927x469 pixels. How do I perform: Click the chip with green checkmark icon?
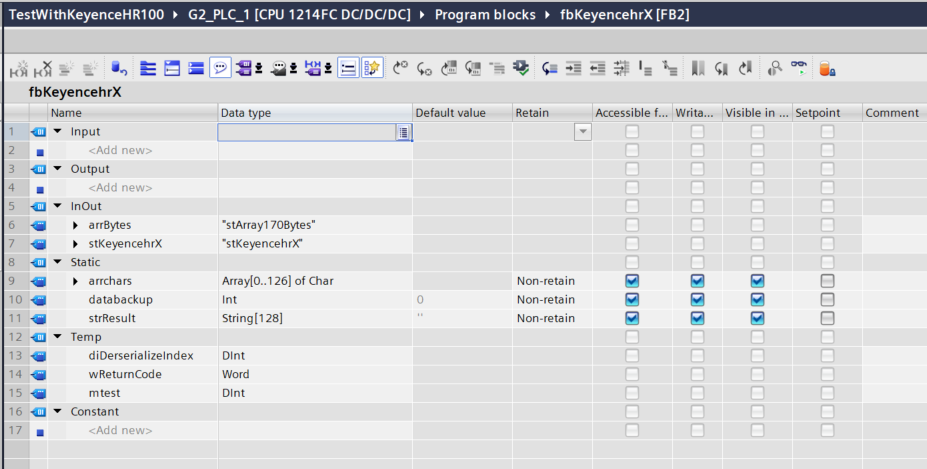(521, 69)
